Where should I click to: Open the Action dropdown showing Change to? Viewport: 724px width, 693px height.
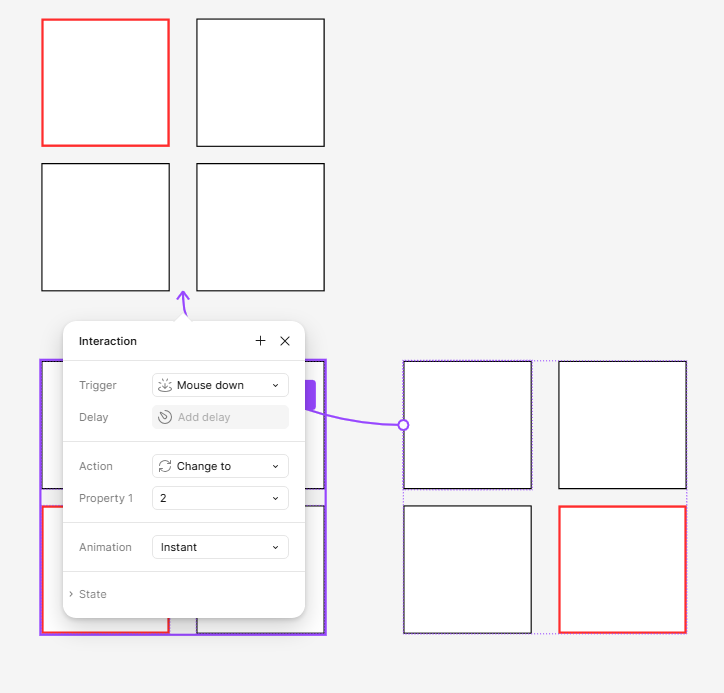220,466
